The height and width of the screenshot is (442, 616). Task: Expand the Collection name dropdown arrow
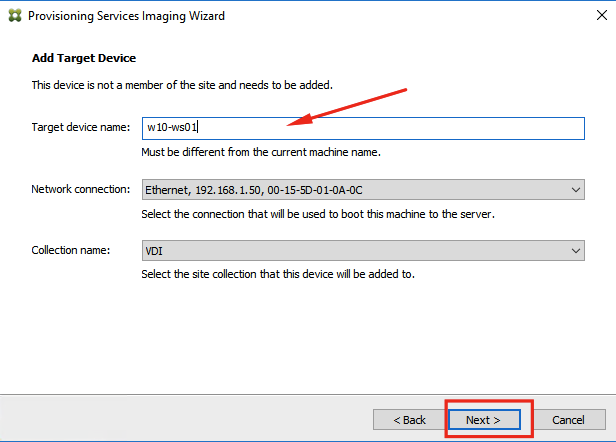click(x=576, y=251)
